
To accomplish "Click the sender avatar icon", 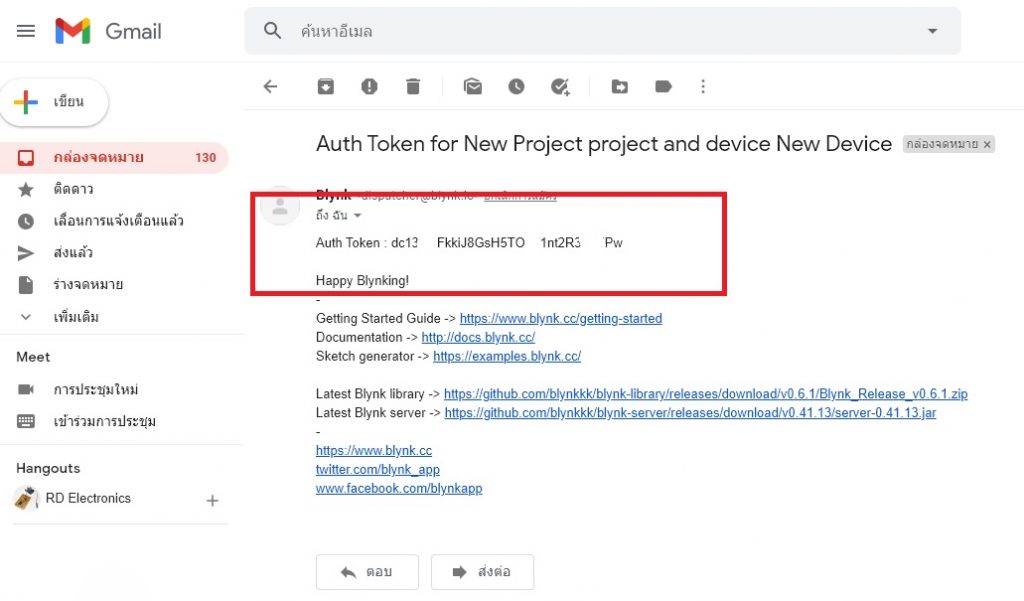I will coord(280,206).
